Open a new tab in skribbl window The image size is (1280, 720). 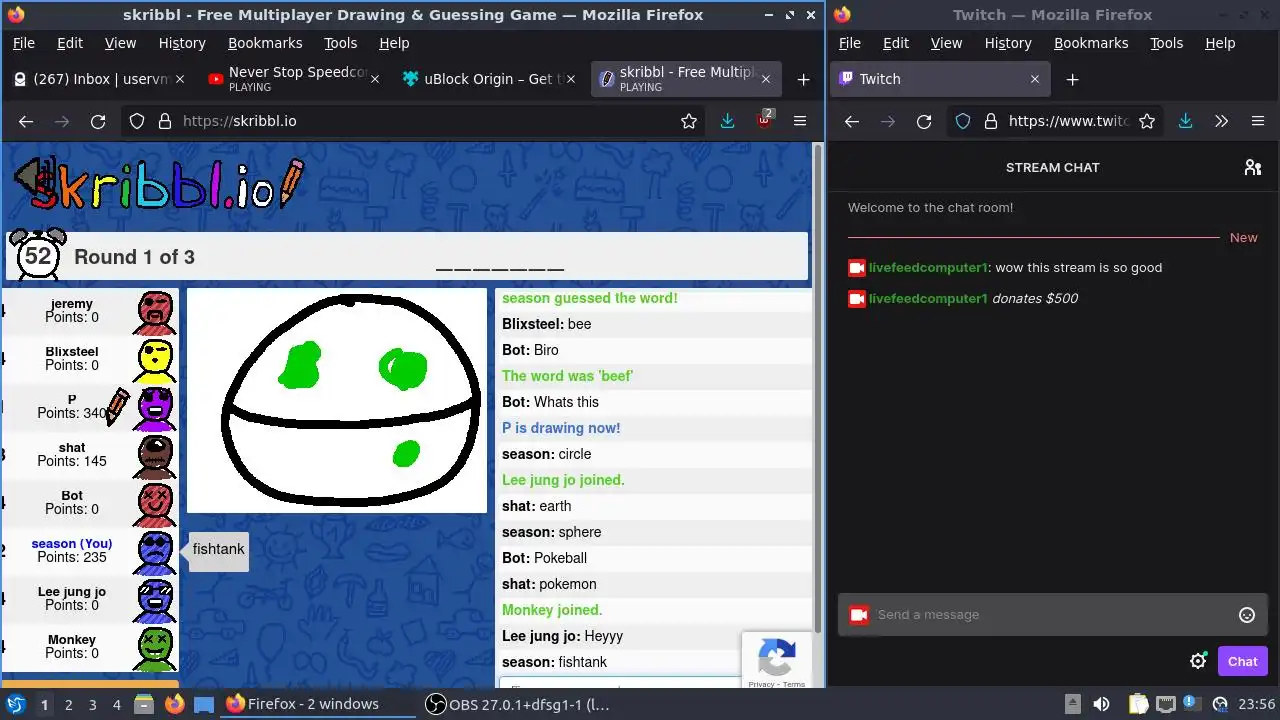point(803,79)
